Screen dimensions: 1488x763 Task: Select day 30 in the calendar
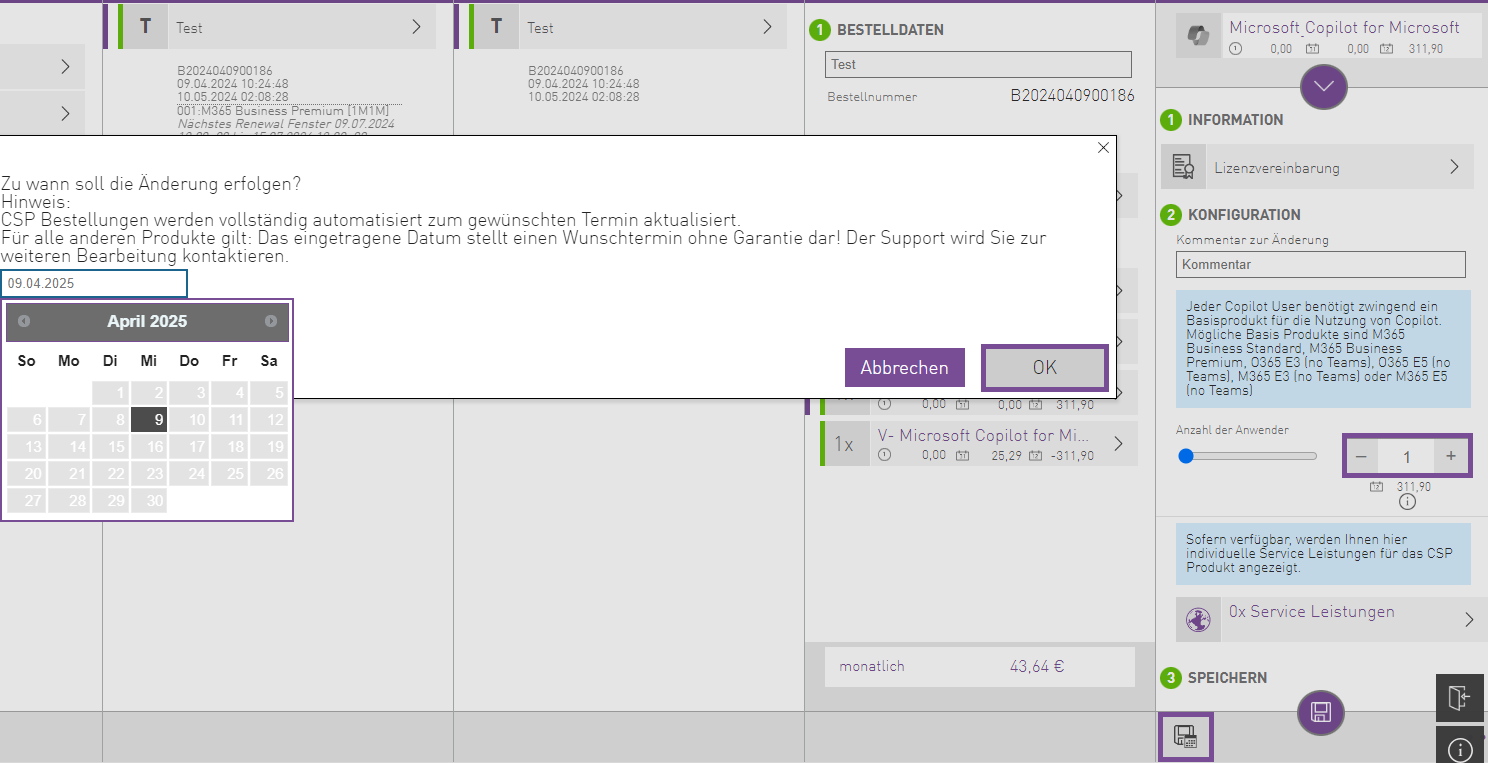(150, 500)
